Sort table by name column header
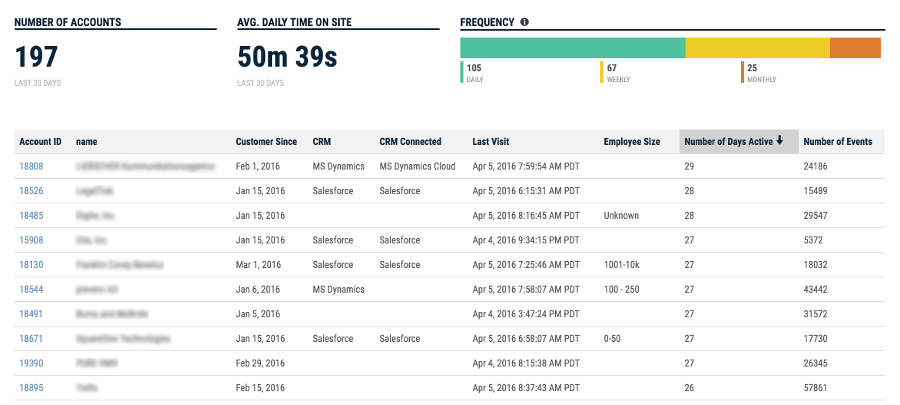Viewport: 900px width, 405px height. tap(86, 142)
